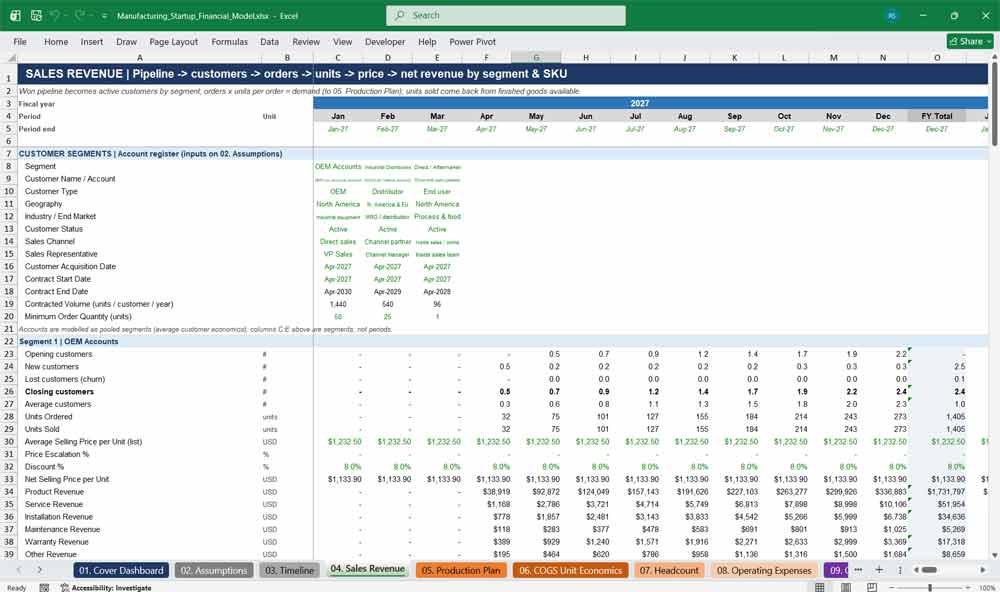This screenshot has height=592, width=1000.
Task: Select CUSTOMER SEGMENTS section header cell
Action: tap(151, 154)
